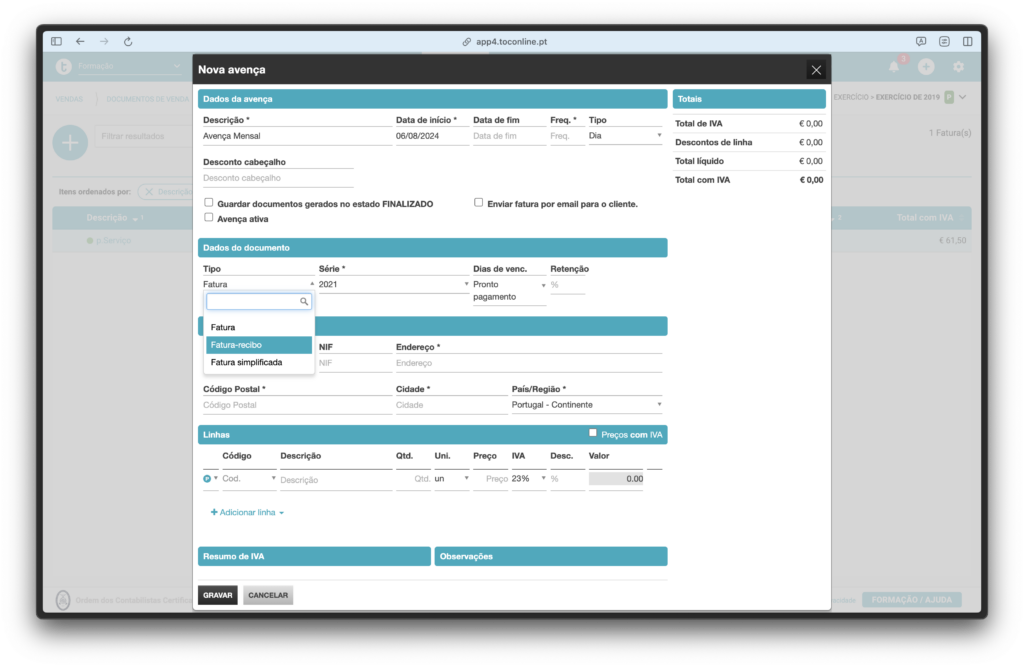The image size is (1024, 667).
Task: Click the CANCELAR button
Action: 268,595
